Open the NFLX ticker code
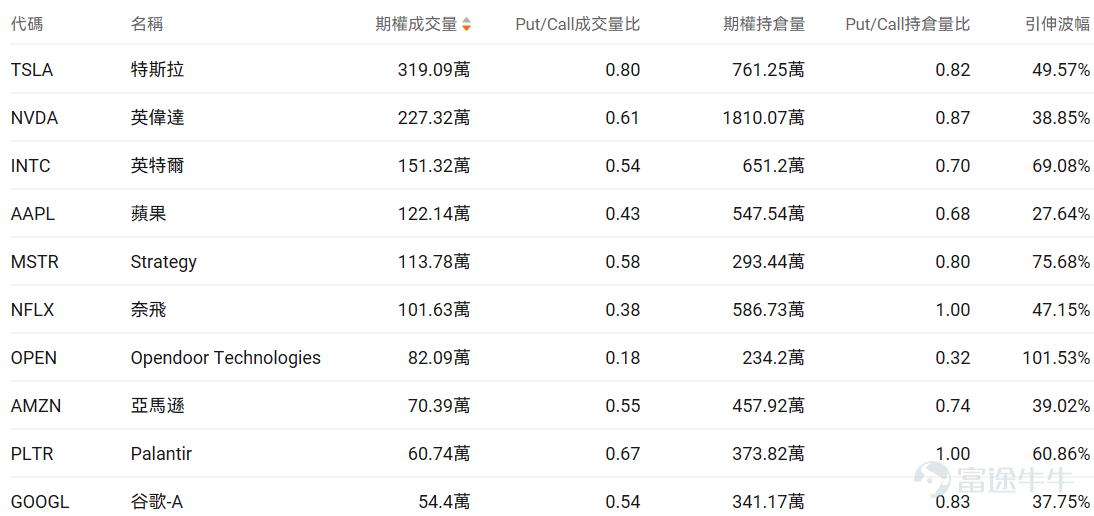This screenshot has width=1094, height=516. (32, 310)
